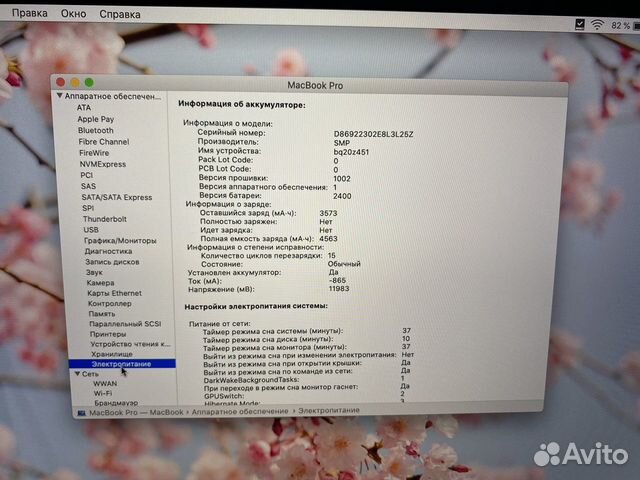Click the GPUSwitch row label

[x=224, y=396]
